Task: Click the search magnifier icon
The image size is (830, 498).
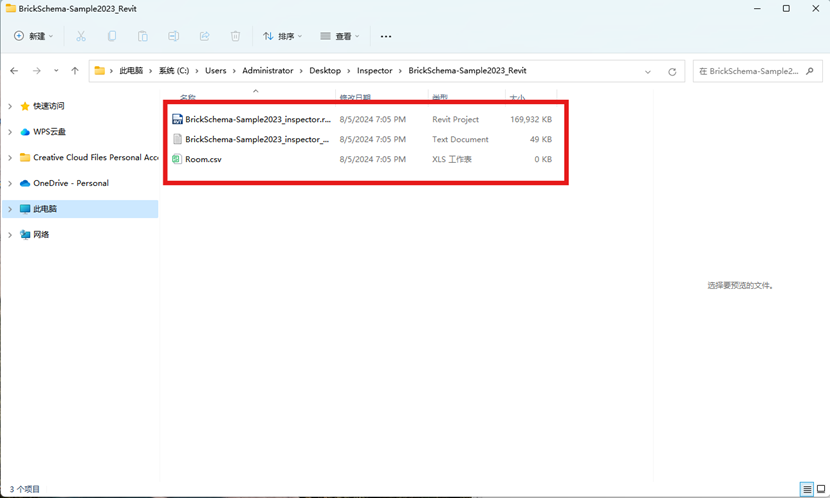Action: pos(809,71)
